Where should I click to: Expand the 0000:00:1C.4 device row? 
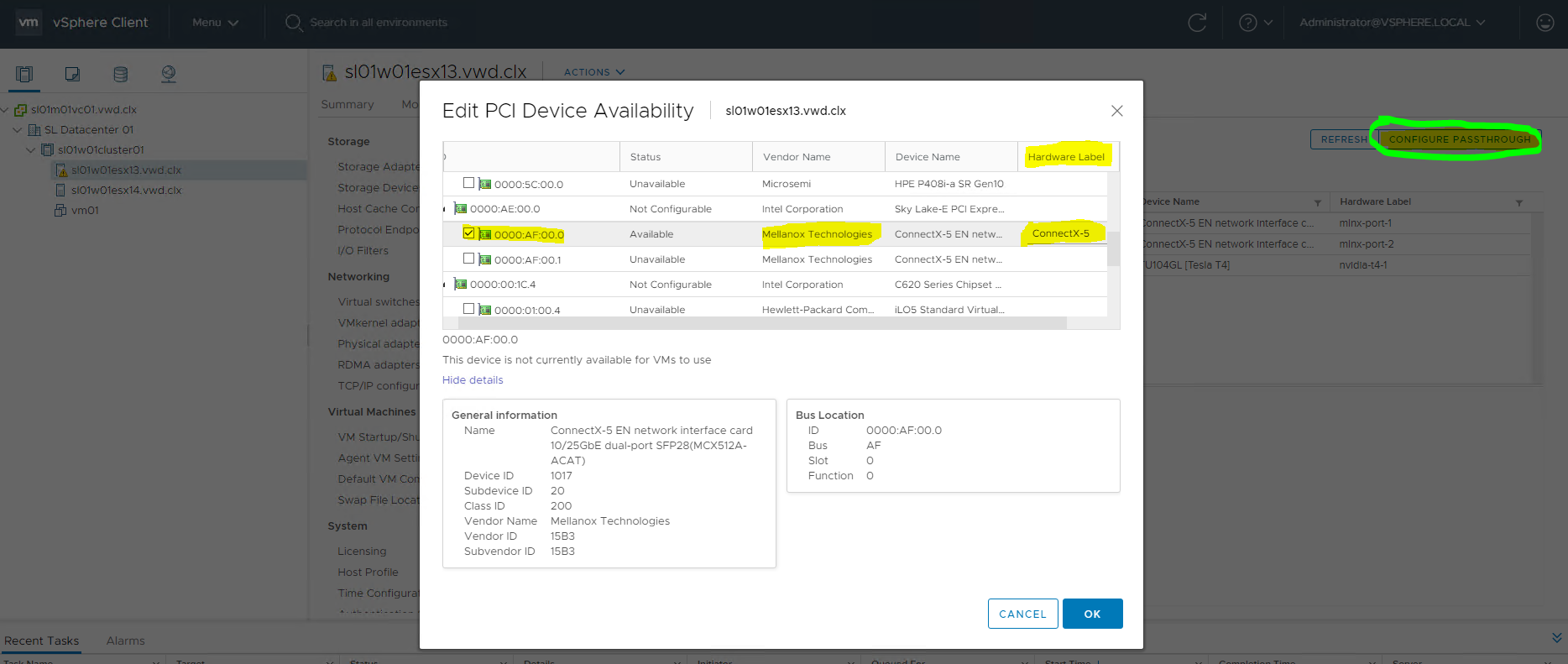445,285
